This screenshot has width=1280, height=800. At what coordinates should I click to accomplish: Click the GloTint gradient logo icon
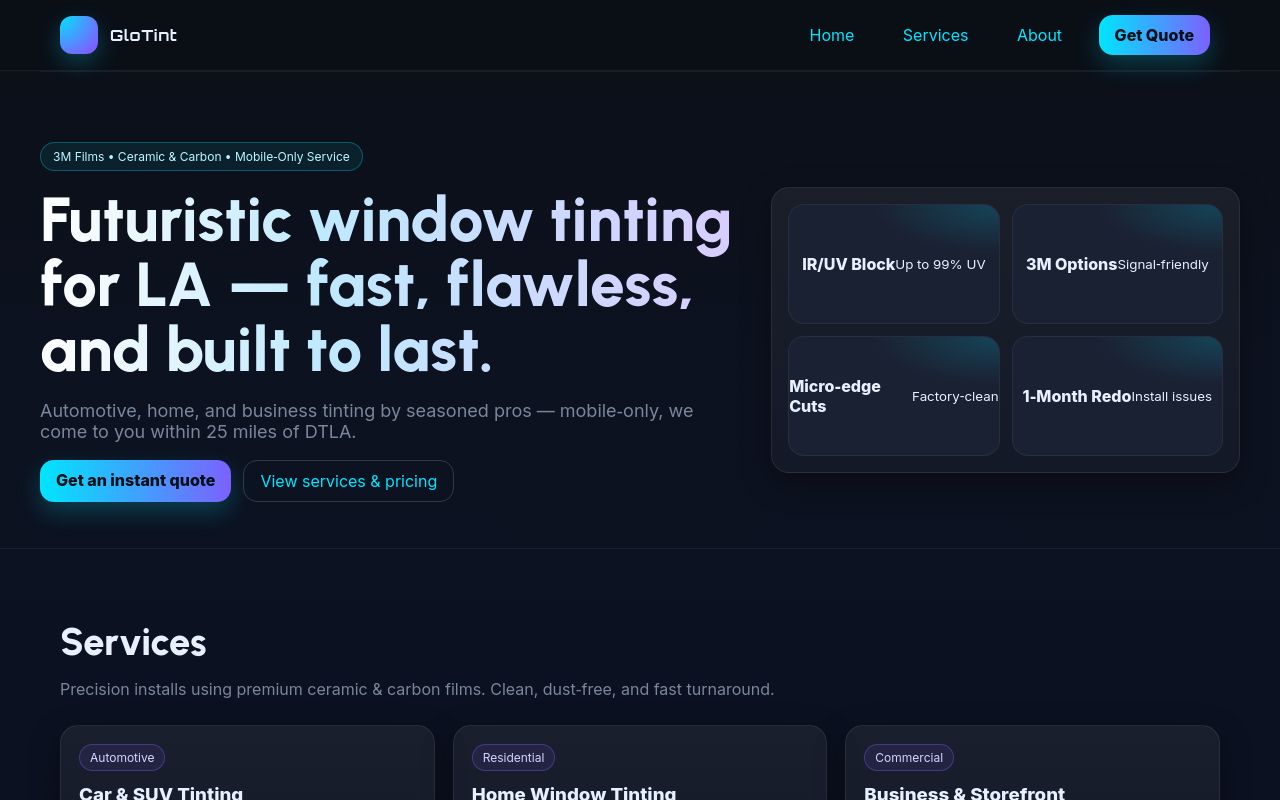[79, 35]
